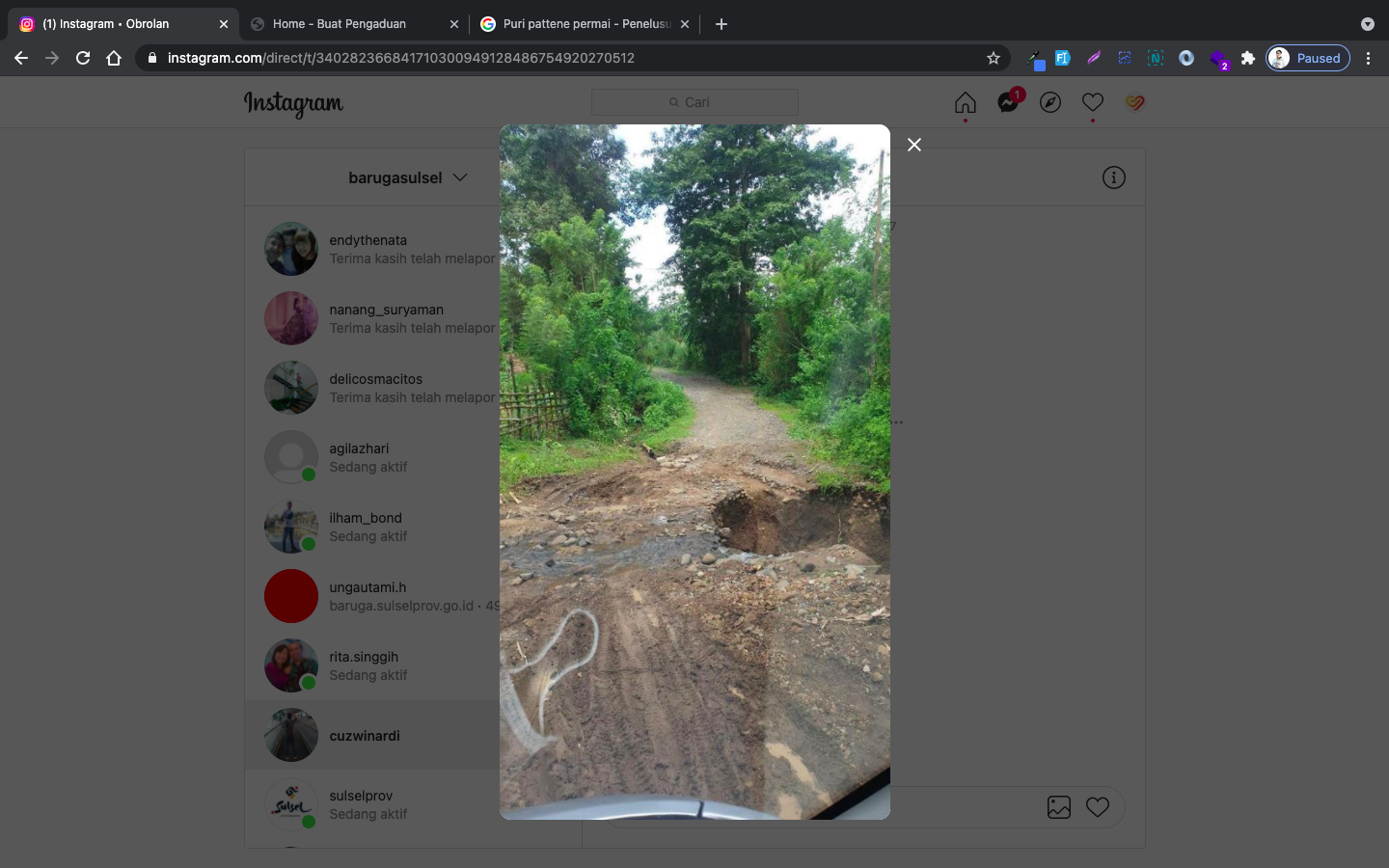Click the browser home button
The width and height of the screenshot is (1389, 868).
tap(114, 58)
